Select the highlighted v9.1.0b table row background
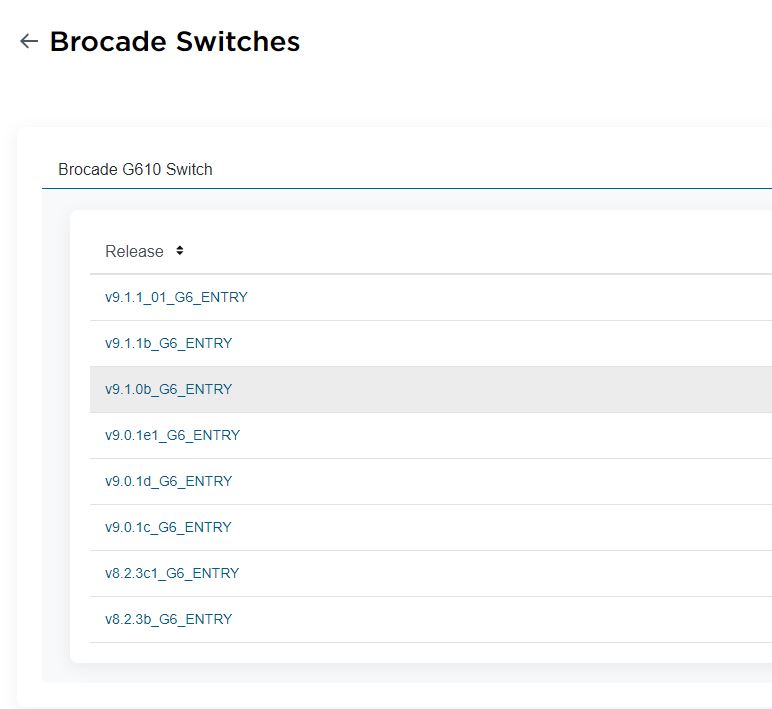 (x=500, y=389)
